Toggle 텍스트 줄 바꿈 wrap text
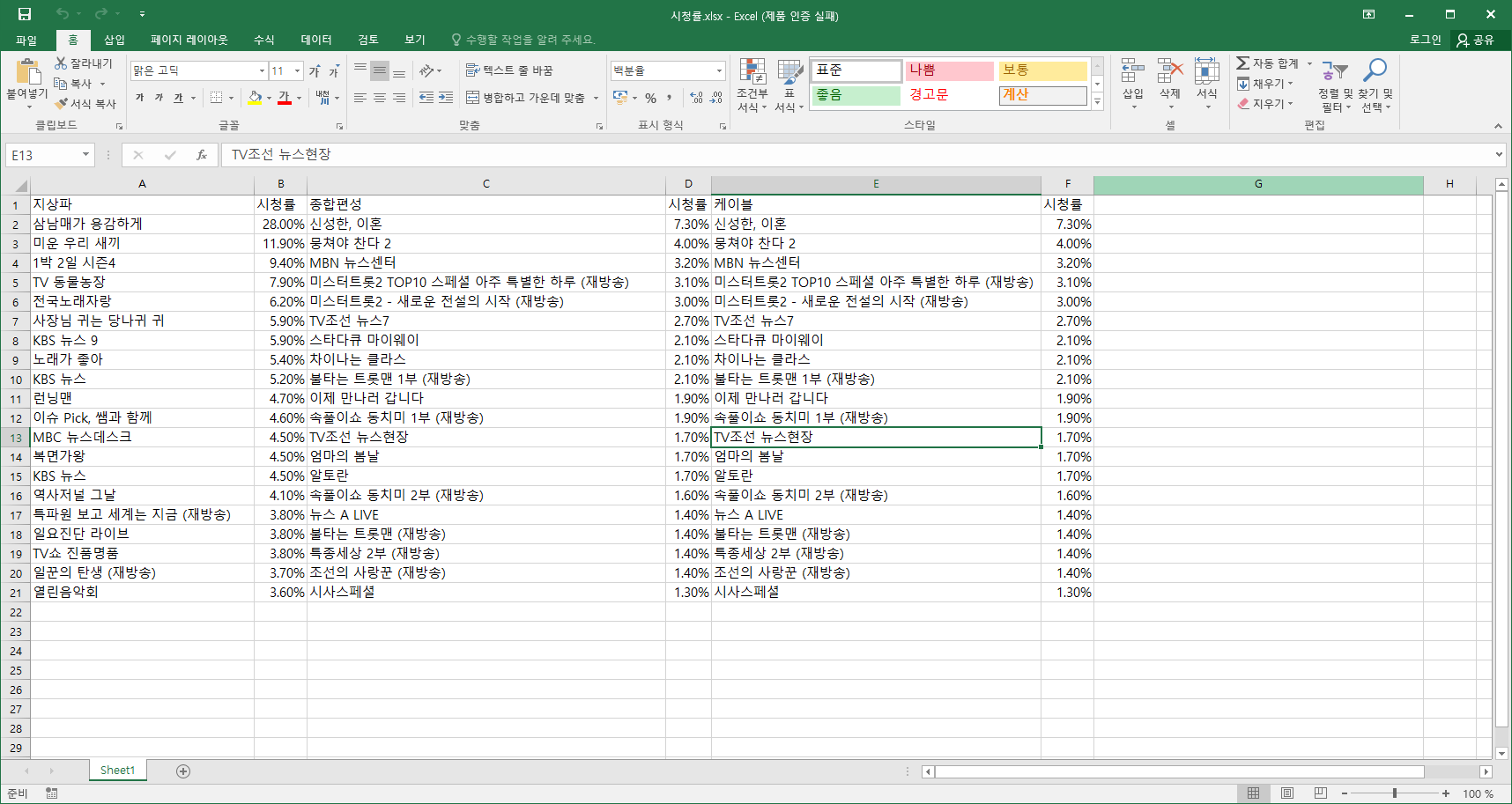The image size is (1512, 804). tap(509, 70)
